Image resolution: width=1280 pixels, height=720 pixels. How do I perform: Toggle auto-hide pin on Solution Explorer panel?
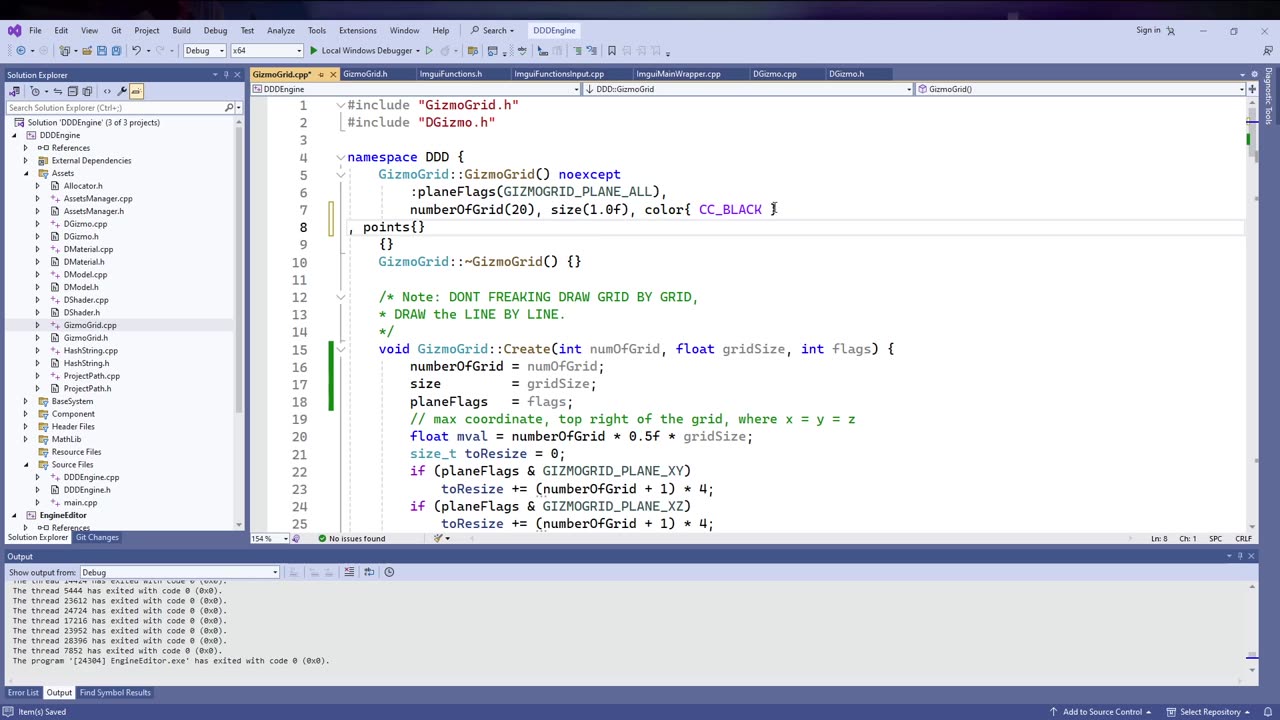point(226,75)
